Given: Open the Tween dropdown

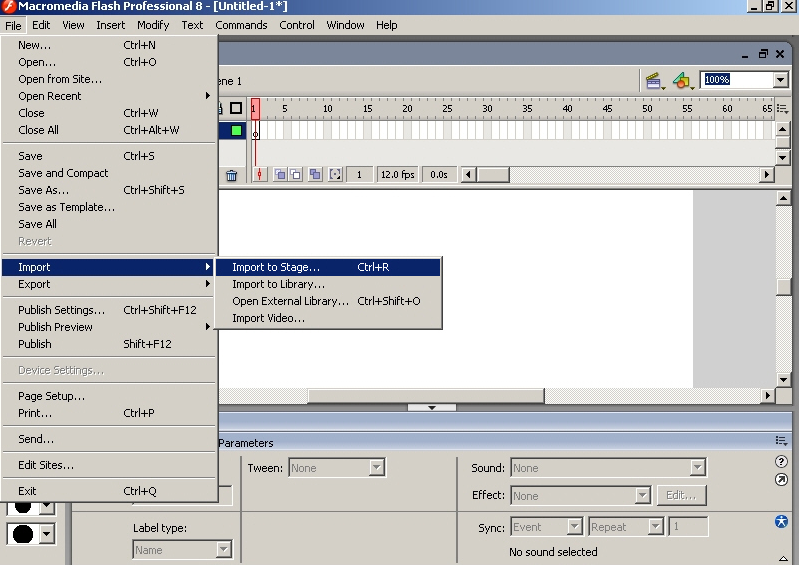Looking at the screenshot, I should pyautogui.click(x=377, y=467).
